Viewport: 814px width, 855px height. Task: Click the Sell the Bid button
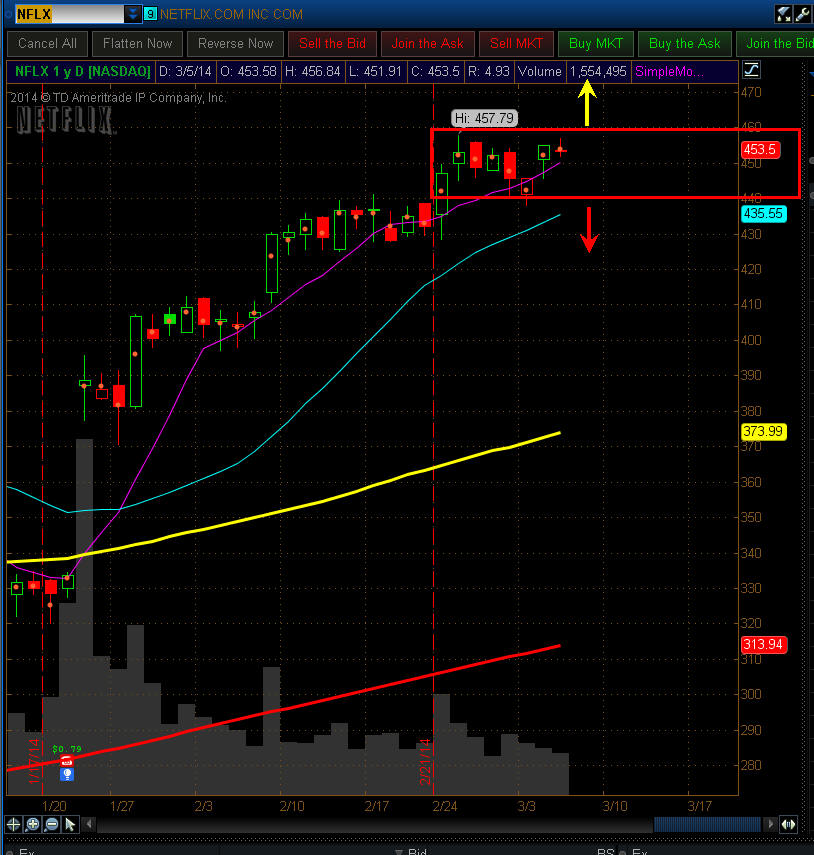click(333, 44)
